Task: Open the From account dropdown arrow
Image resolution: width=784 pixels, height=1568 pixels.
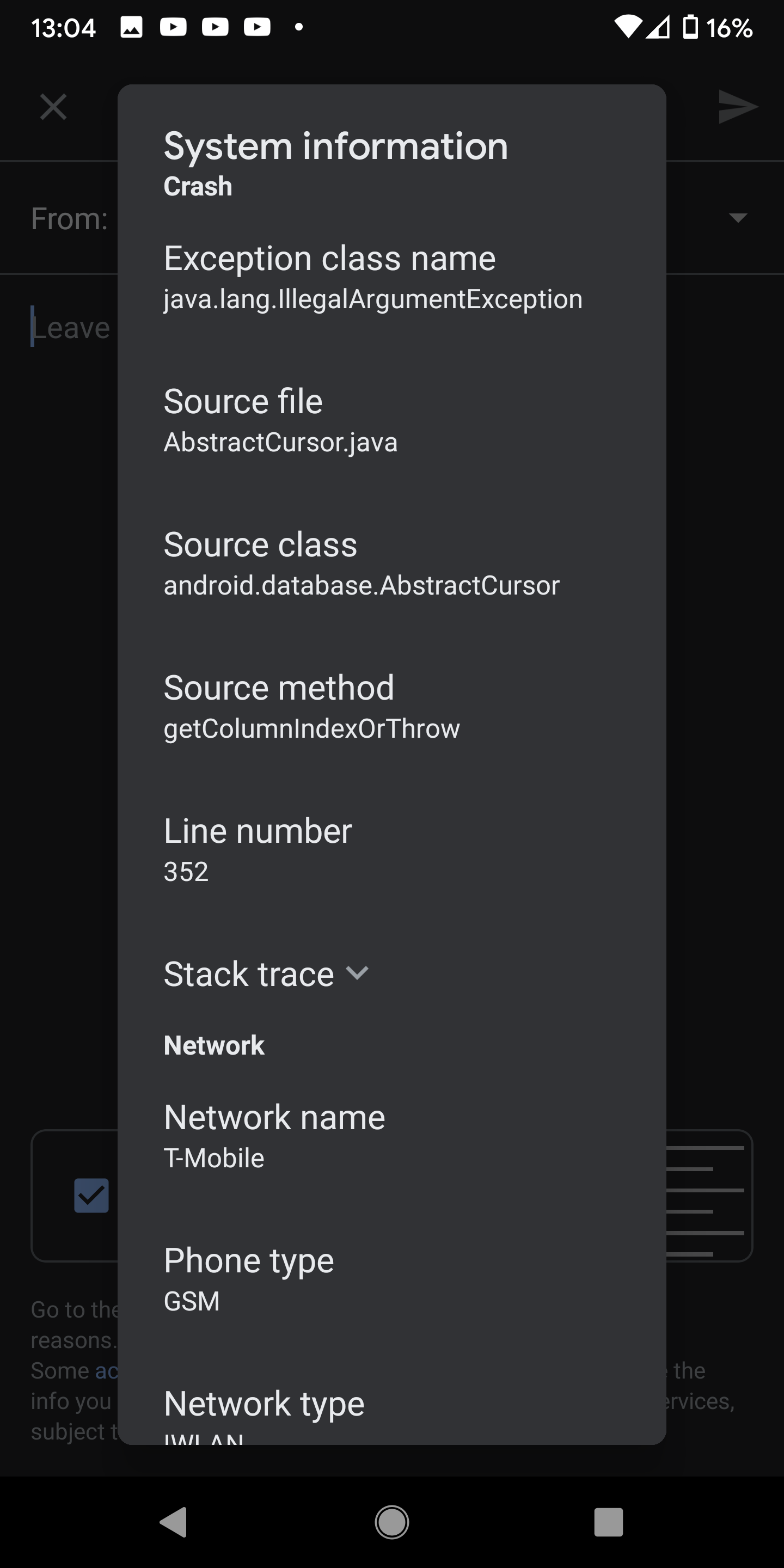Action: click(738, 218)
